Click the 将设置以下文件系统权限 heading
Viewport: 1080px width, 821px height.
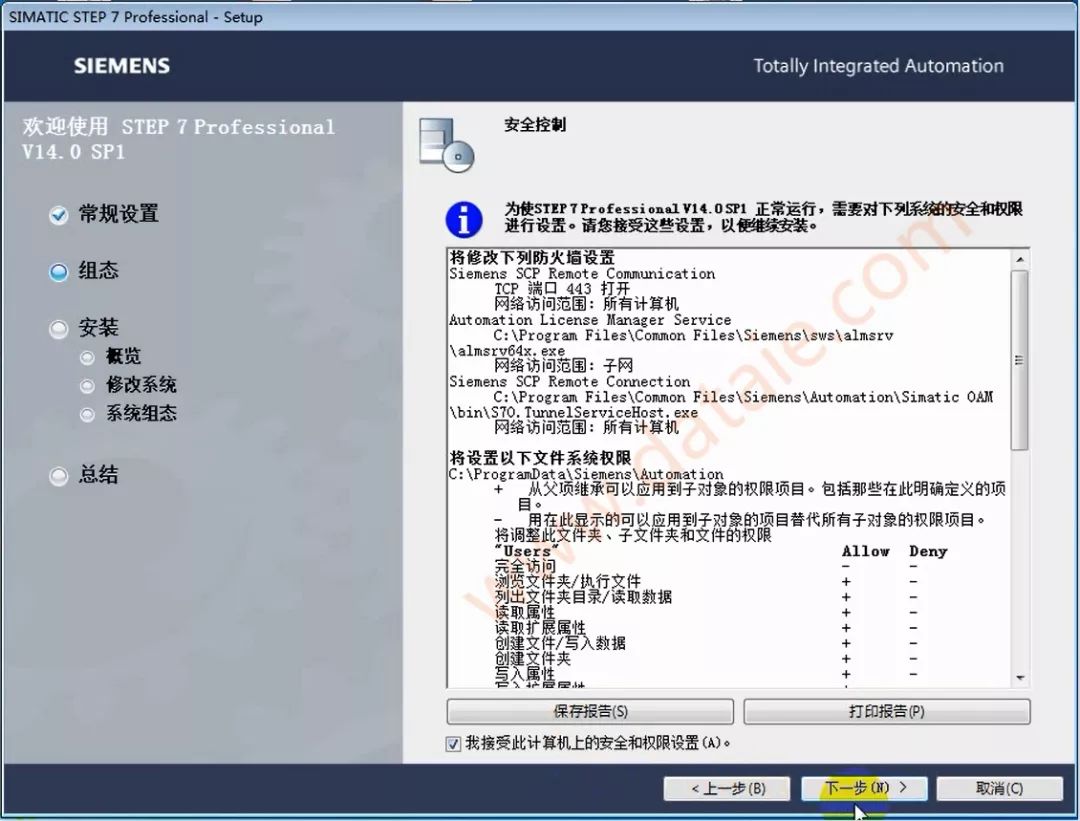(x=540, y=458)
